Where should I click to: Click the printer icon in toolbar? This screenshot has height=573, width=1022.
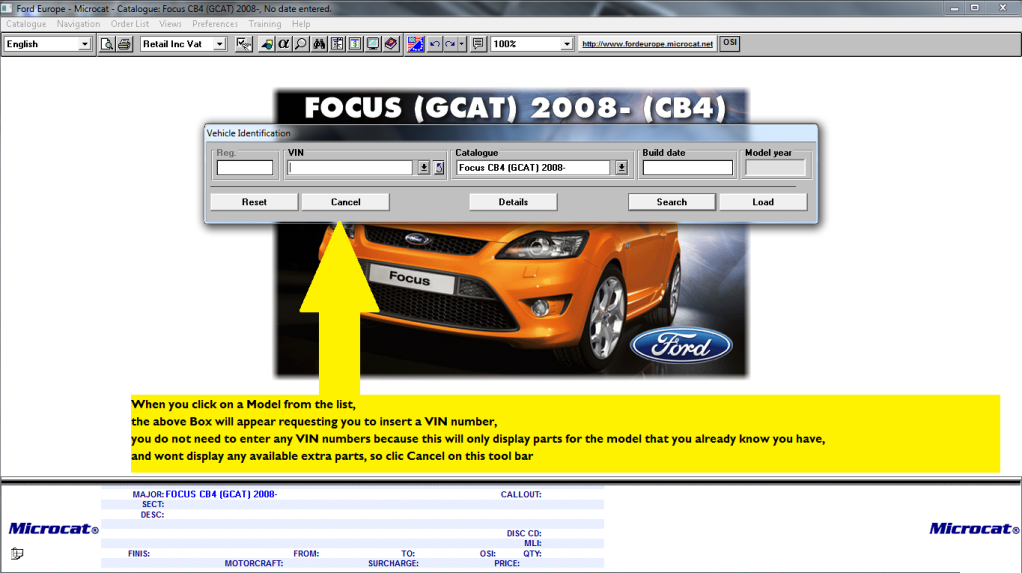coord(124,44)
